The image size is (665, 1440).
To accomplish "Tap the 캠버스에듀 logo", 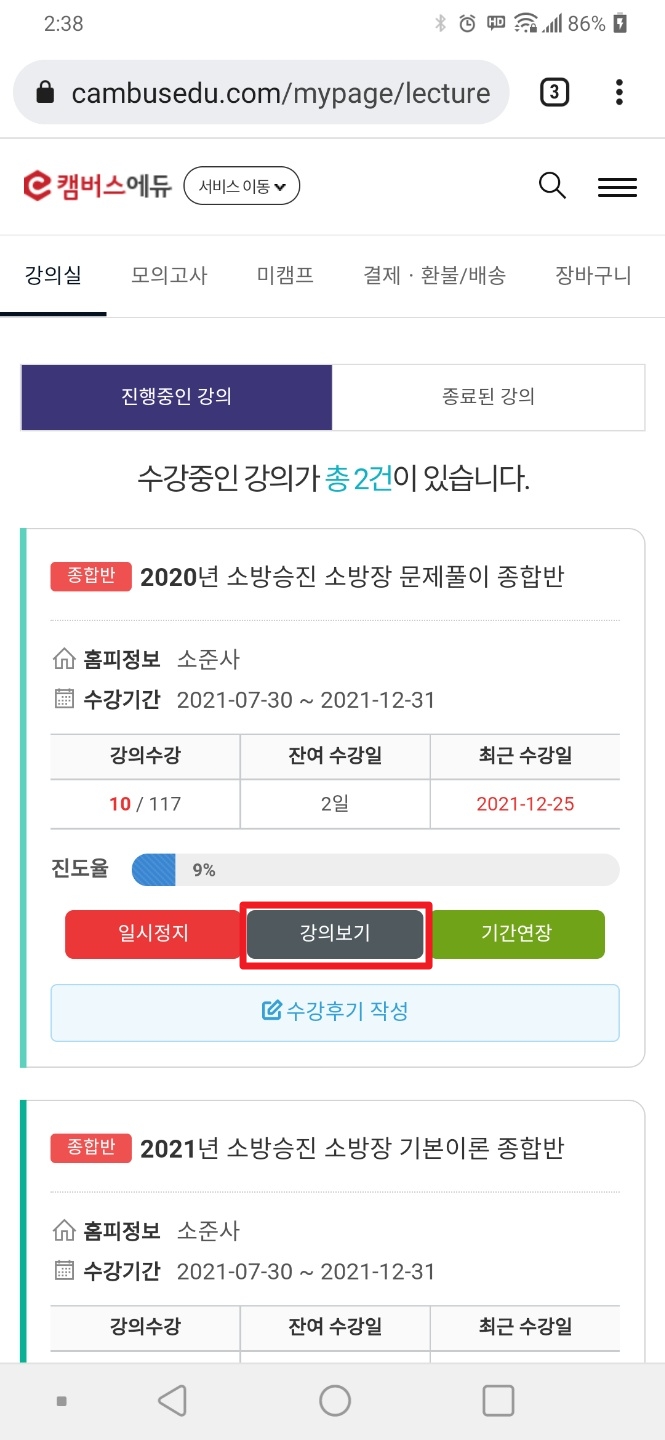I will point(98,186).
